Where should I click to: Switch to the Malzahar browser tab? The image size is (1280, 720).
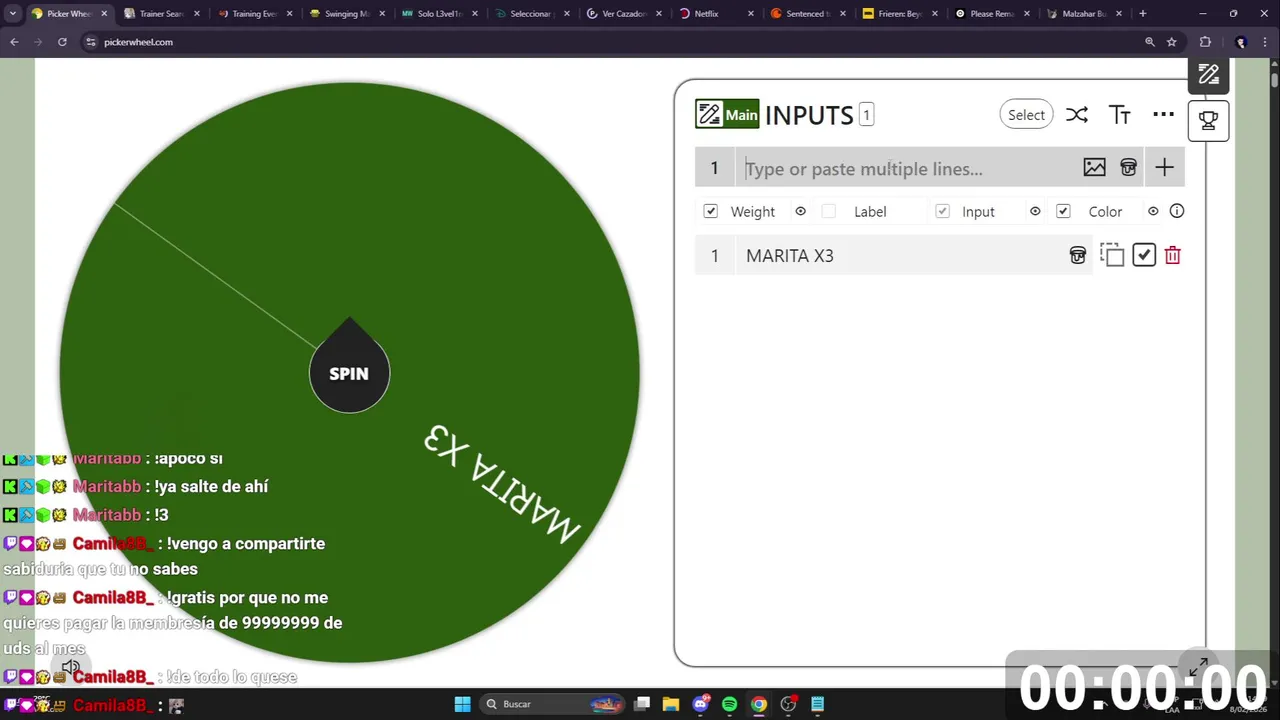tap(1083, 14)
